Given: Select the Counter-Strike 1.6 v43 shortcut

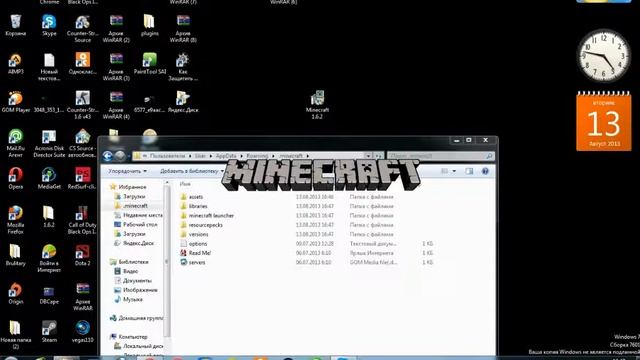Looking at the screenshot, I should tap(82, 105).
